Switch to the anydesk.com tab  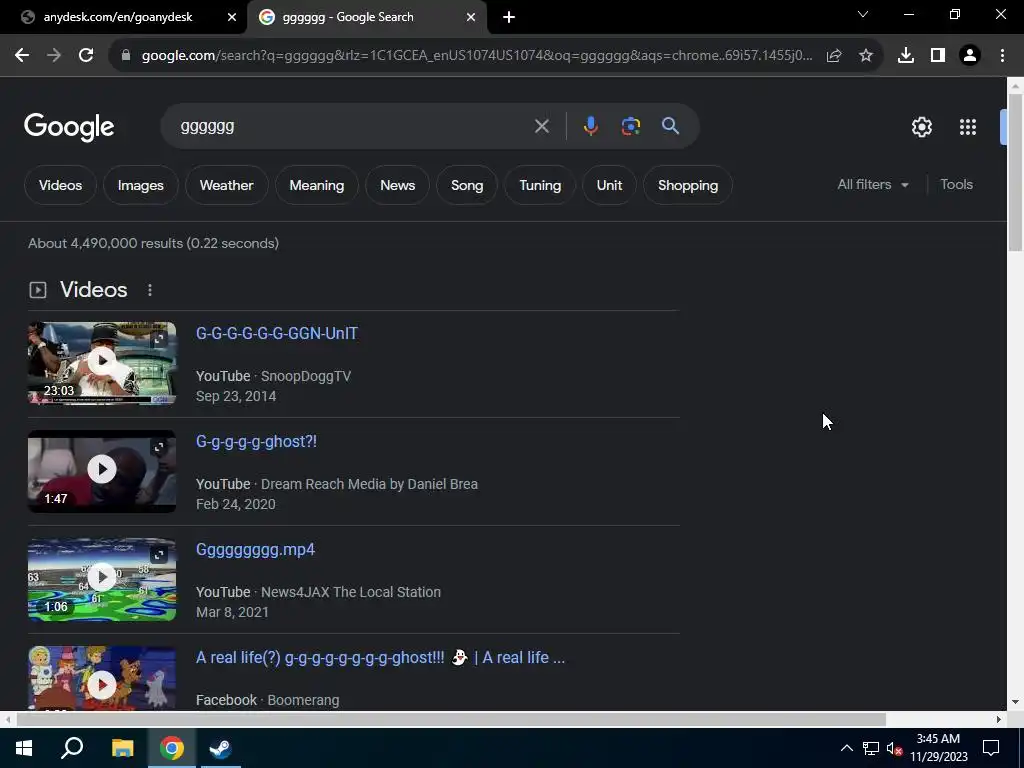click(118, 17)
